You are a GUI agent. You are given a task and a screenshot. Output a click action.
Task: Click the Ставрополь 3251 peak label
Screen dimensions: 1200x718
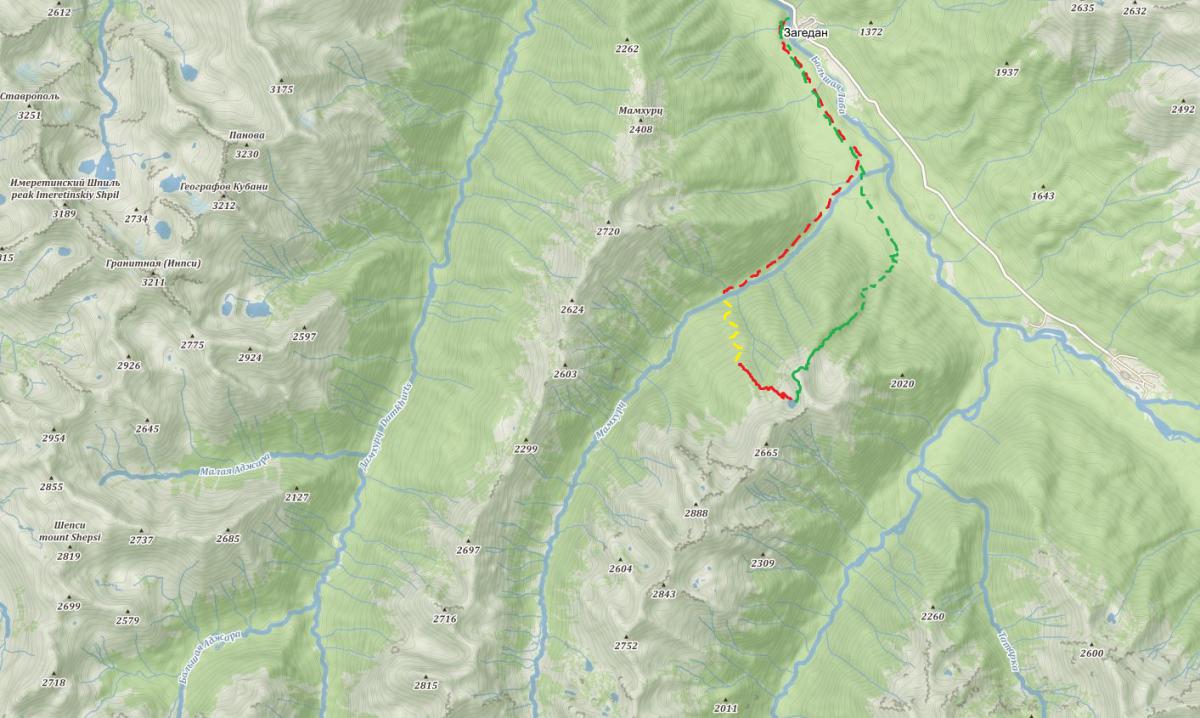pos(29,106)
